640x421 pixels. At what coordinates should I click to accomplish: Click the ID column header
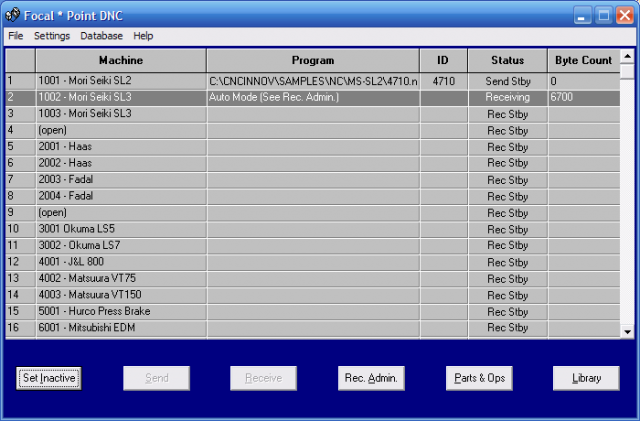click(443, 60)
